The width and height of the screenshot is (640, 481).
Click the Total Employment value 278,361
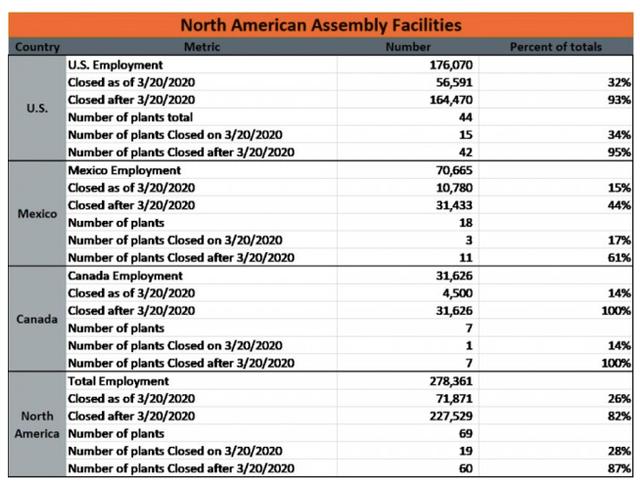point(451,381)
